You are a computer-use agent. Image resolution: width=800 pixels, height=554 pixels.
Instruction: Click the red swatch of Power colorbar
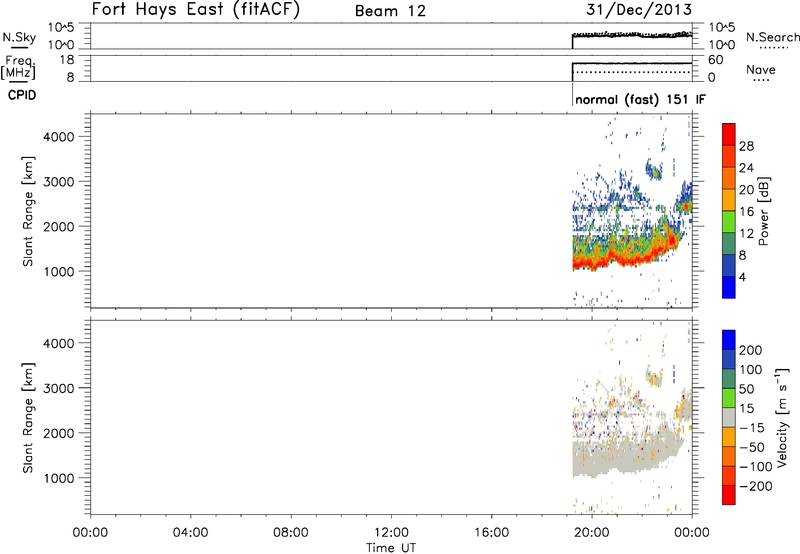[x=729, y=134]
